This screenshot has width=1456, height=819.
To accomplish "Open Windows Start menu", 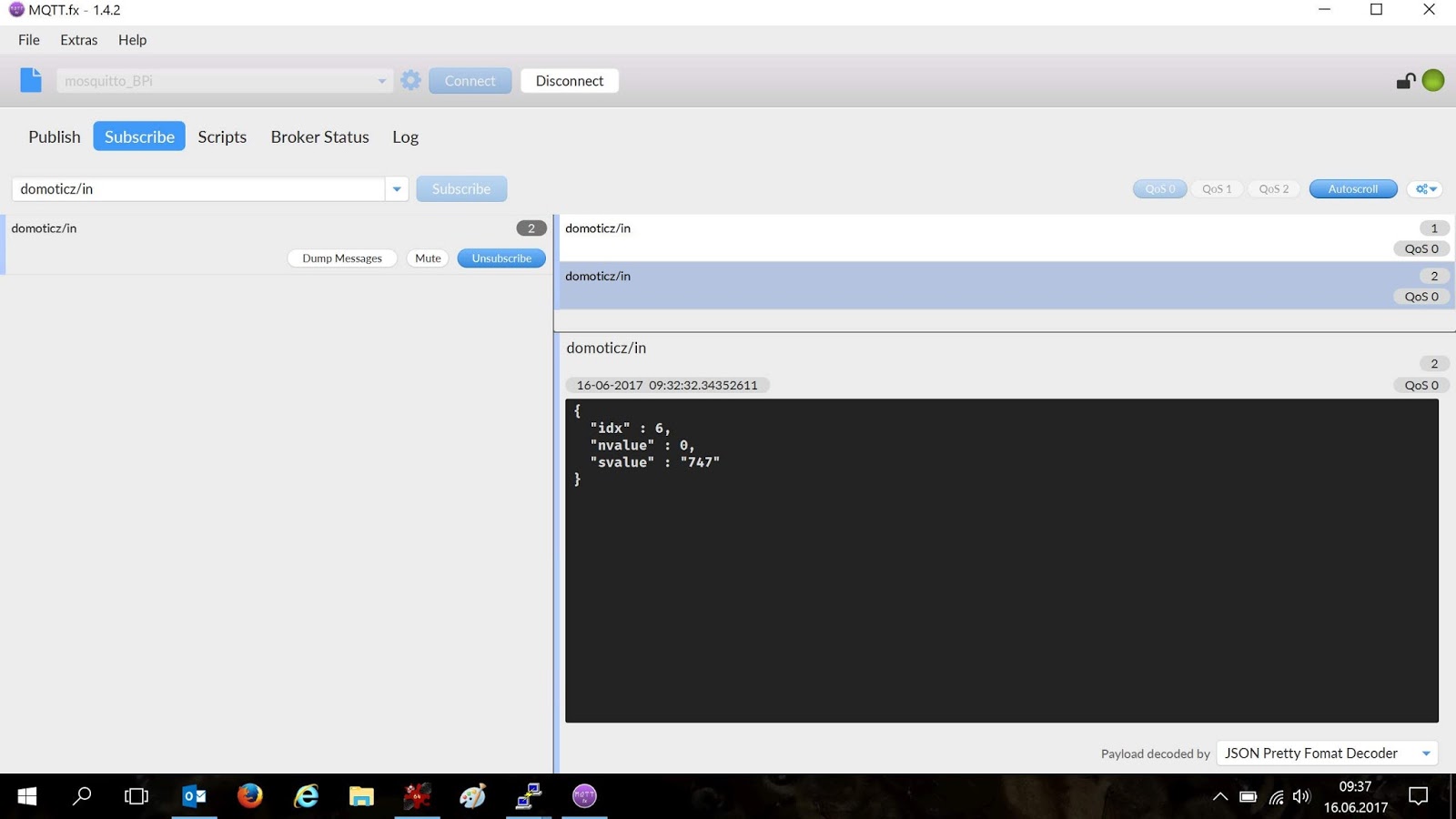I will pyautogui.click(x=27, y=796).
